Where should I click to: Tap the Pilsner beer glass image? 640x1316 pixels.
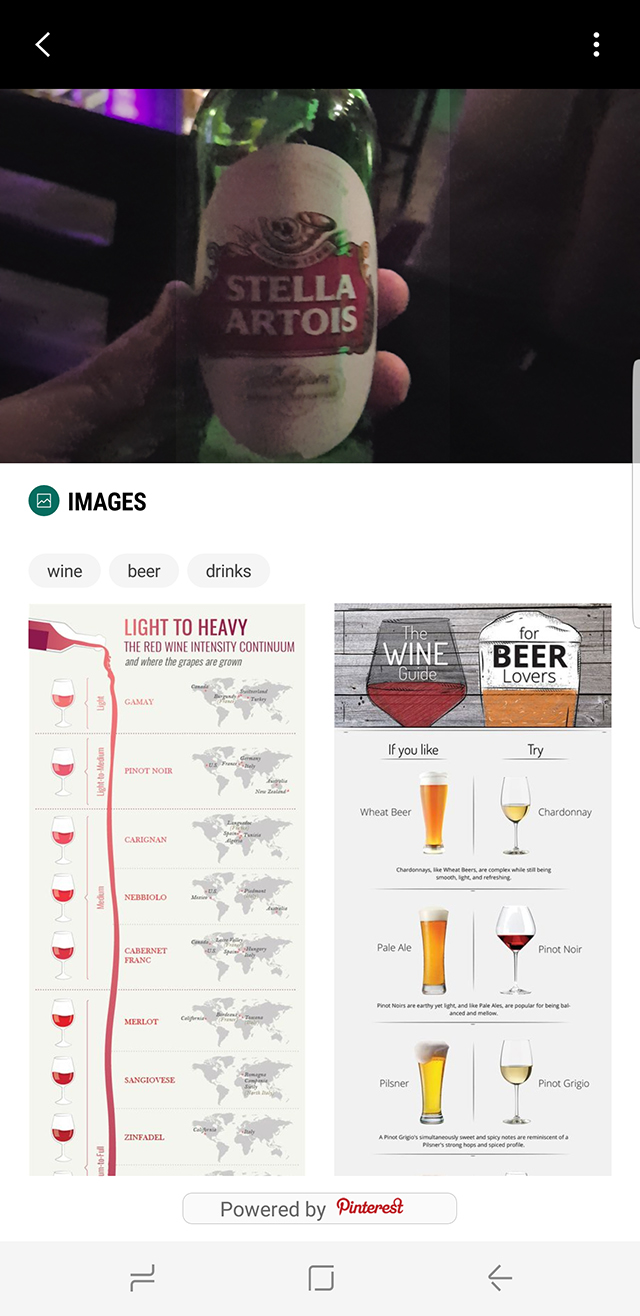coord(434,1082)
